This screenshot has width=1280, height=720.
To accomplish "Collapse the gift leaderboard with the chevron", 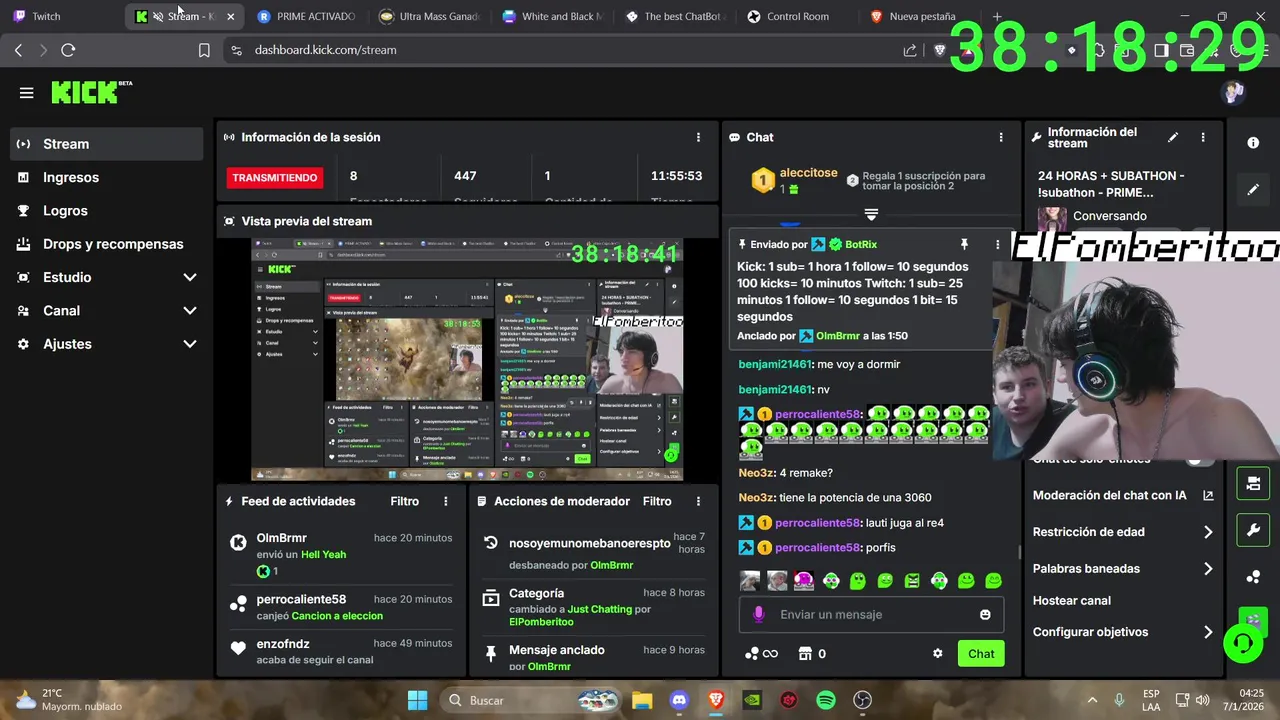I will point(871,214).
